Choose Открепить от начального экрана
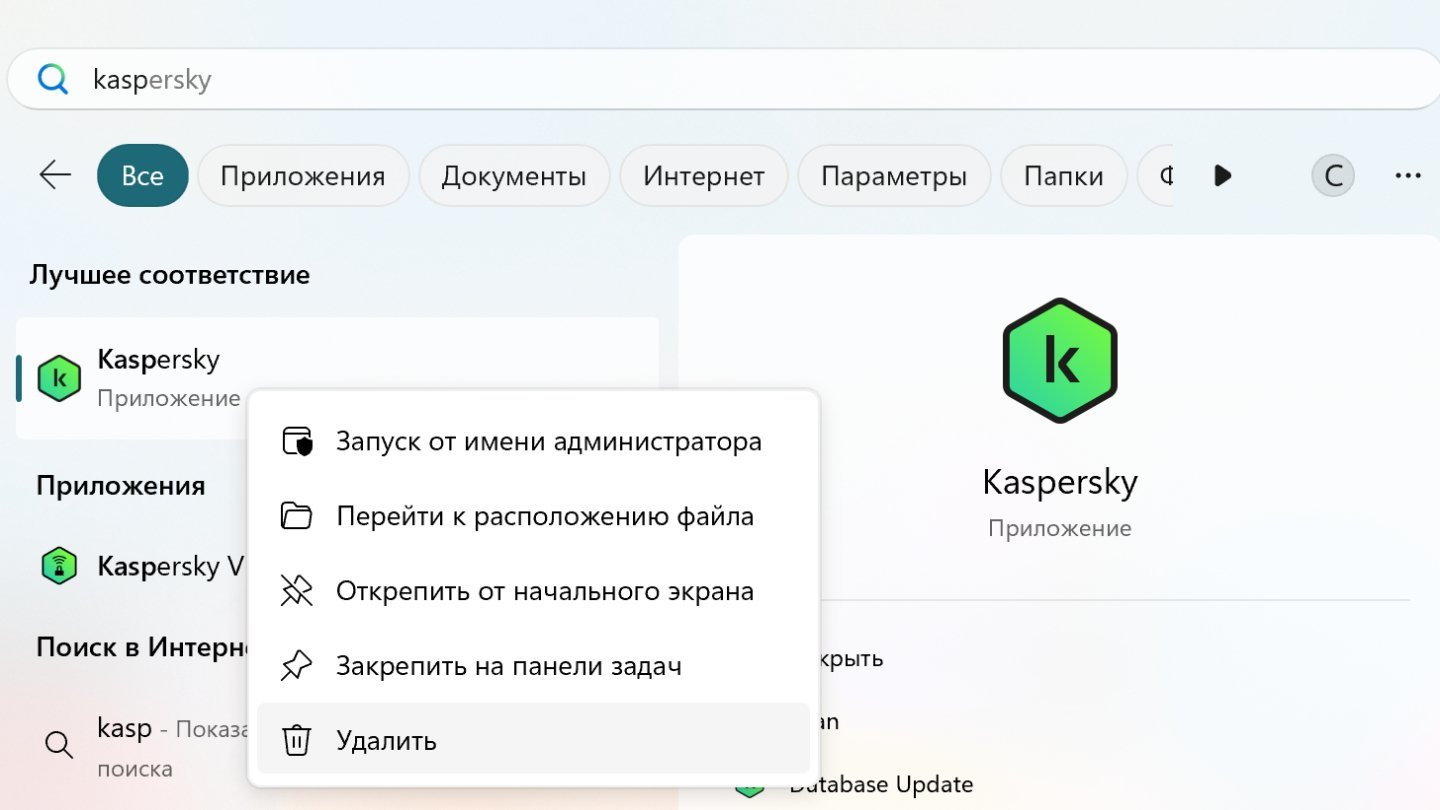Screen dimensions: 1440x810 (533, 591)
